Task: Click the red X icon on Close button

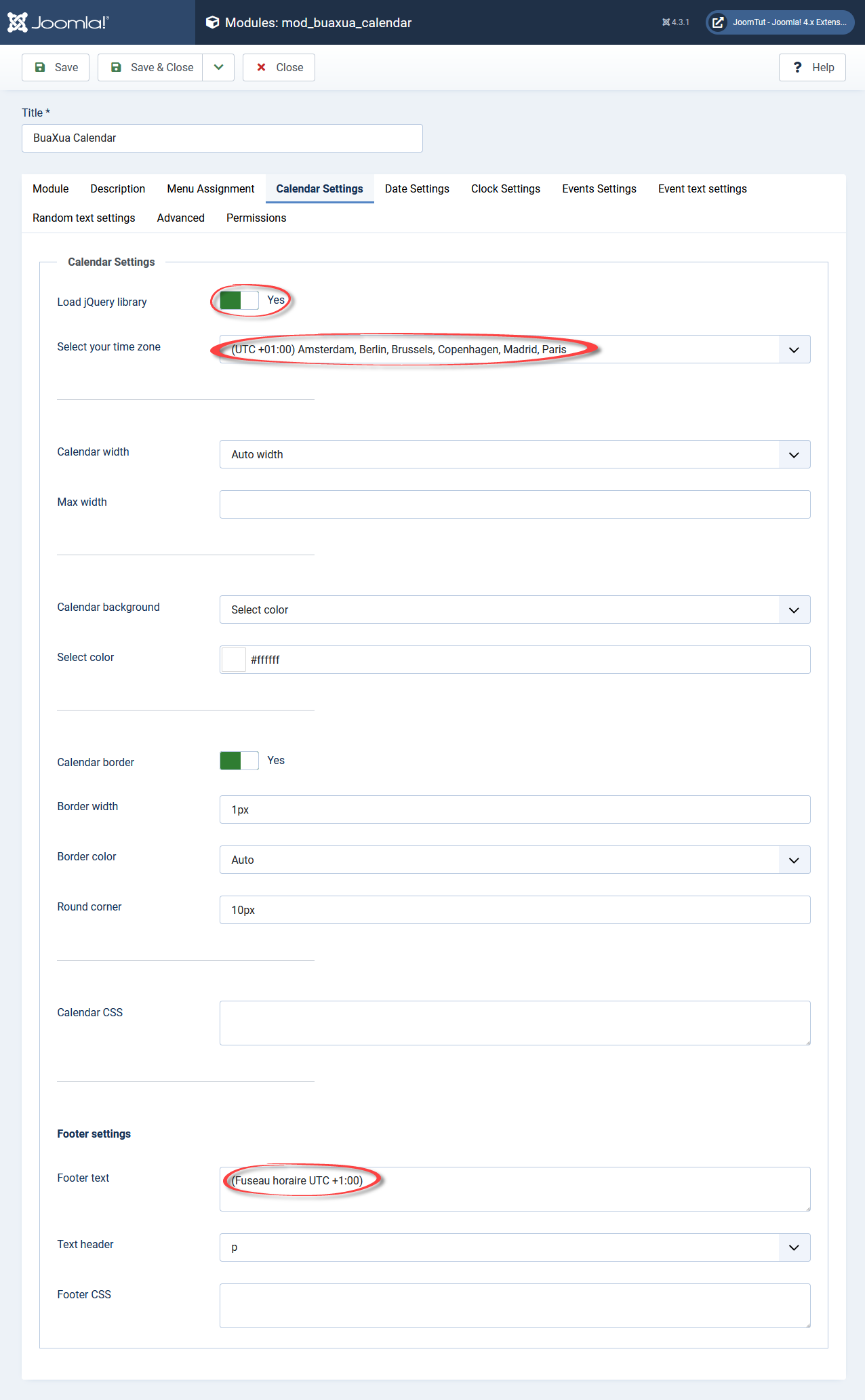Action: (261, 67)
